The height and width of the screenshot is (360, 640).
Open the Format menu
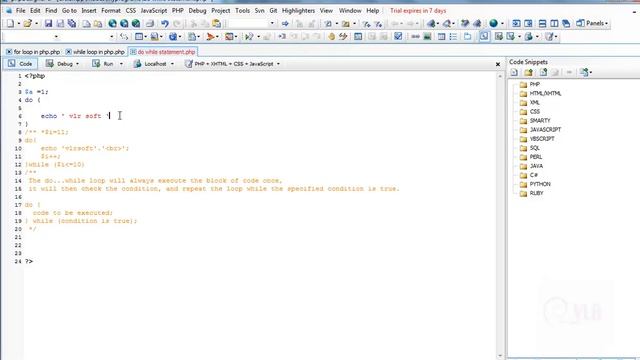tap(111, 11)
